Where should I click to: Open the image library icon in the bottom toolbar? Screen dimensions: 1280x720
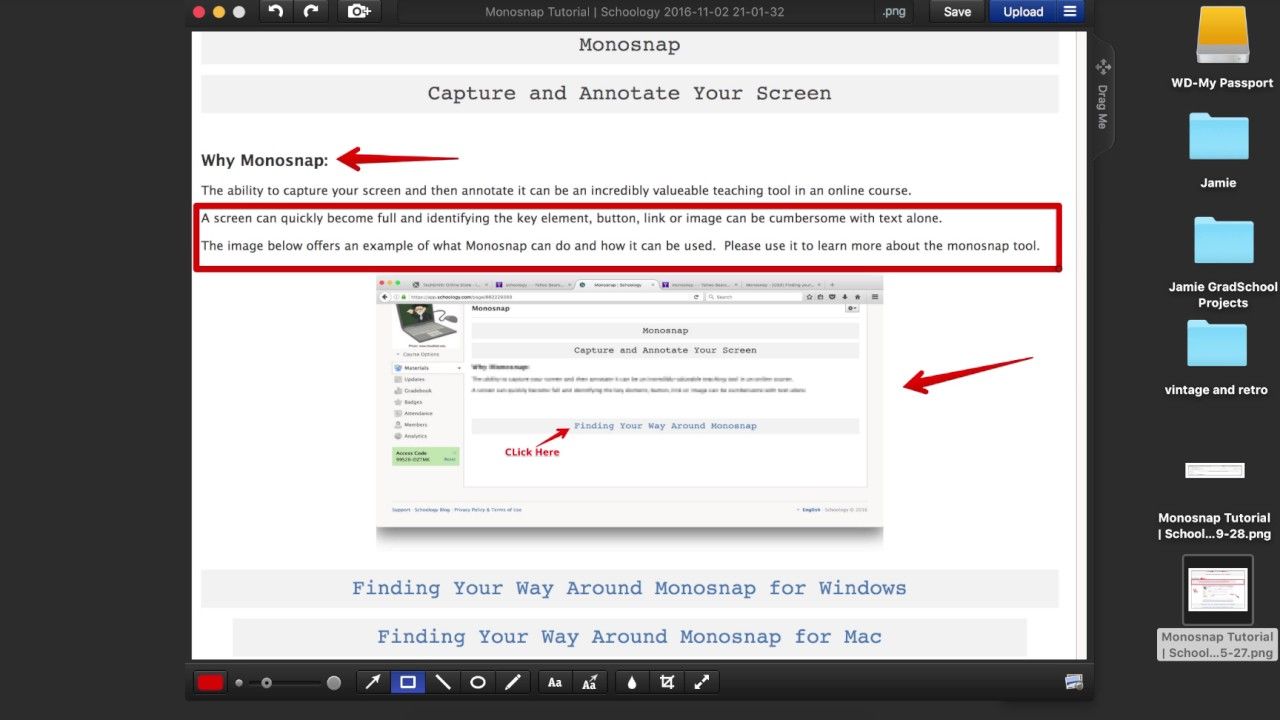click(1074, 682)
